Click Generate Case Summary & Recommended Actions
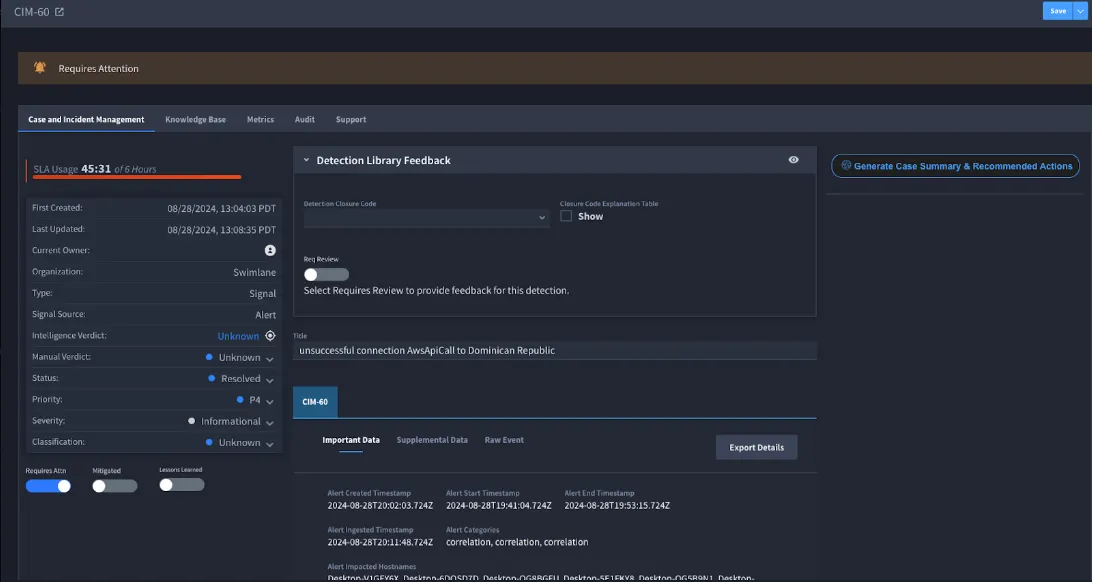The image size is (1093, 582). tap(955, 166)
